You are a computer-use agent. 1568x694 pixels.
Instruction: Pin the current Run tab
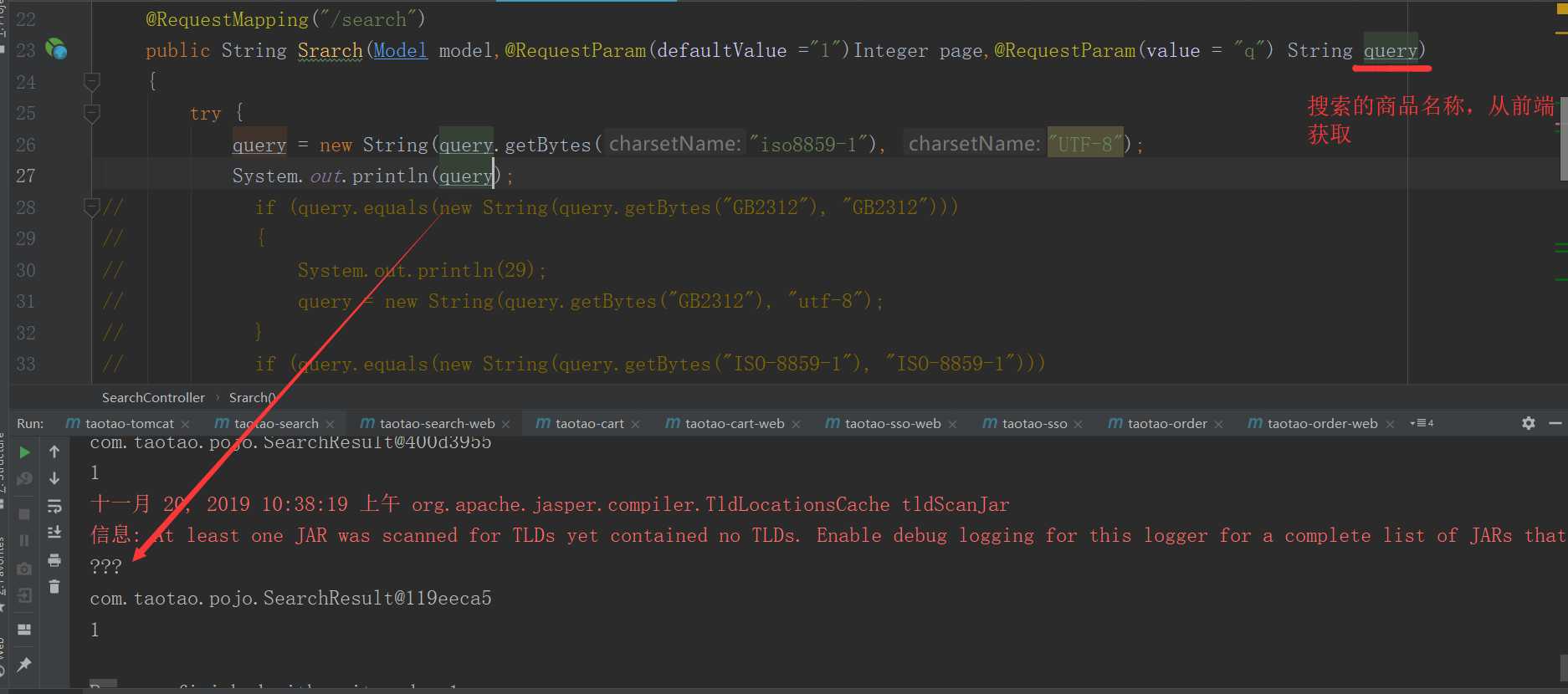point(24,664)
